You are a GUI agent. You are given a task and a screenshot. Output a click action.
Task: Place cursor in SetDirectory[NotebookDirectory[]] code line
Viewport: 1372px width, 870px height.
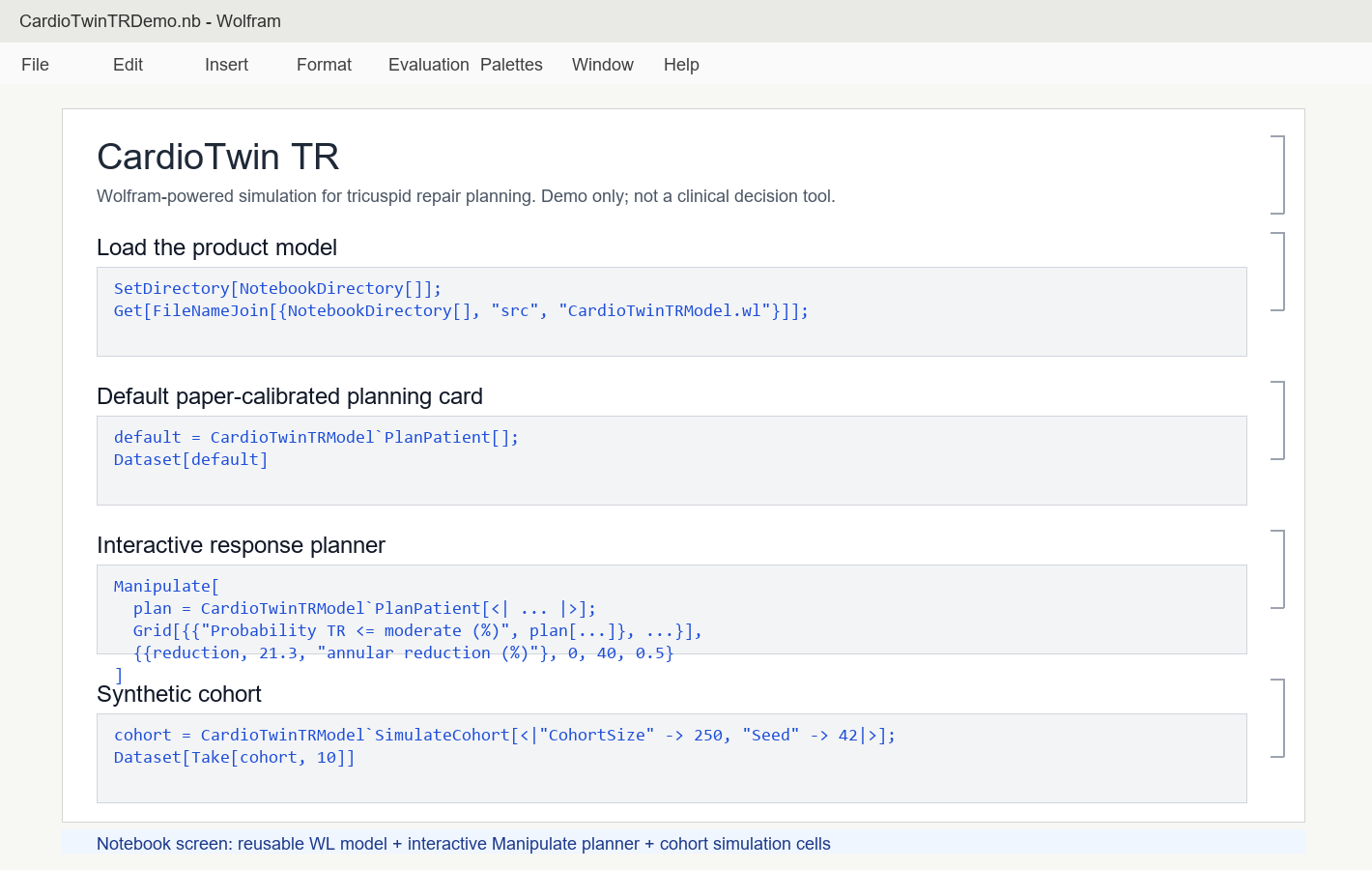(277, 288)
